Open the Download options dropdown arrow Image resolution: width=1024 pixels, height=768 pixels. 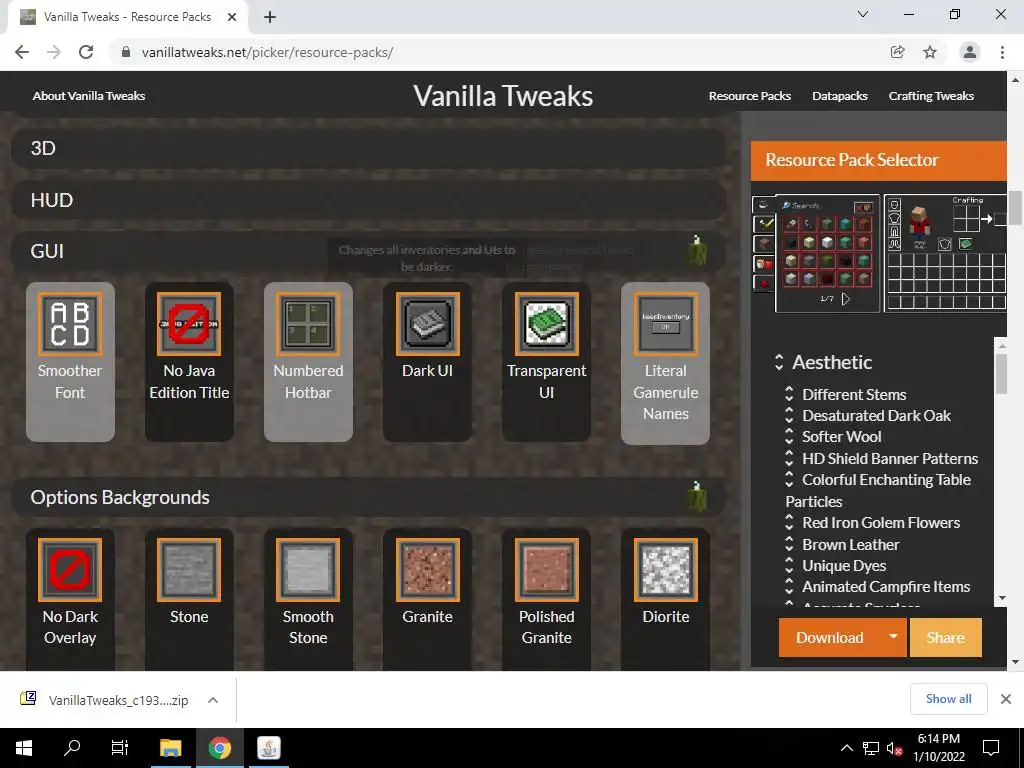(893, 637)
